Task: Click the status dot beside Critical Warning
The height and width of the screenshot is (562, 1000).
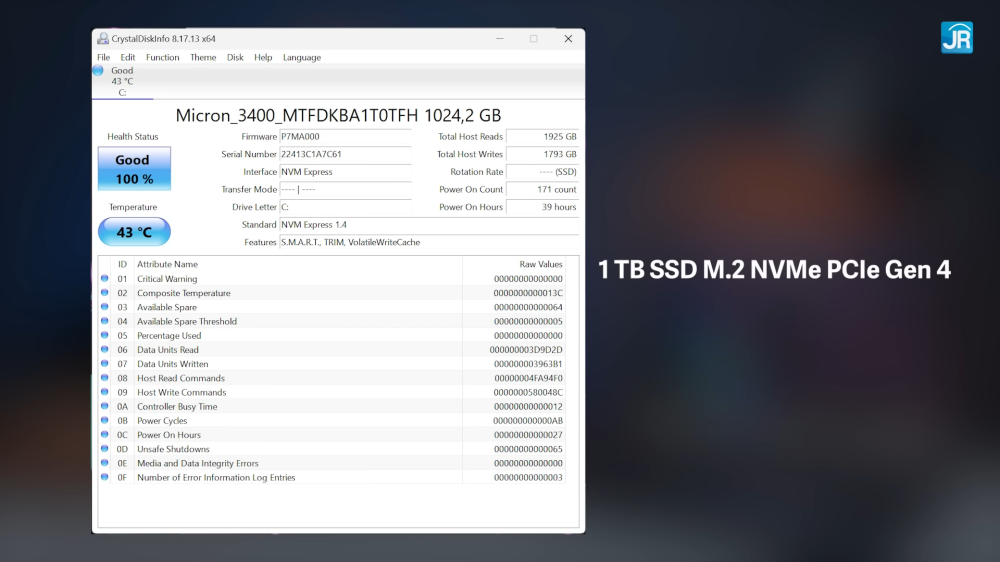Action: [x=105, y=279]
